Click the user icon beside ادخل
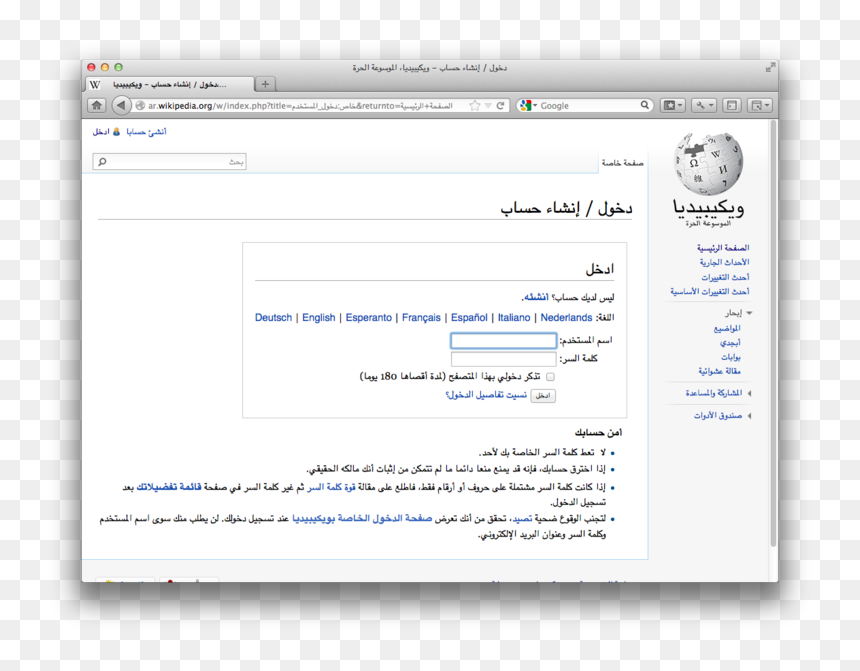The width and height of the screenshot is (860, 671). coord(116,132)
